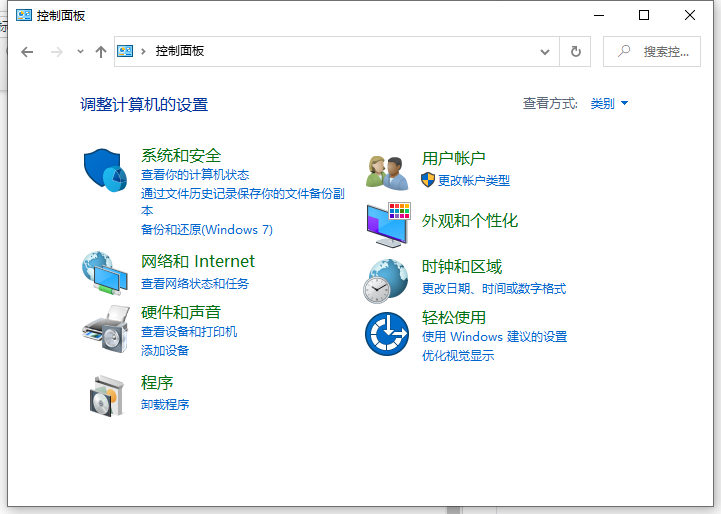Click the User Accounts people icon

387,172
